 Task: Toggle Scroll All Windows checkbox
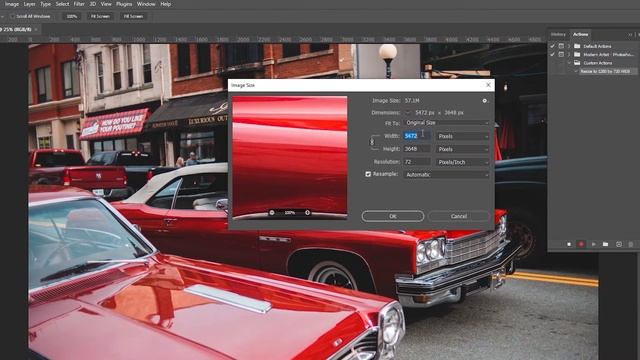(x=12, y=16)
